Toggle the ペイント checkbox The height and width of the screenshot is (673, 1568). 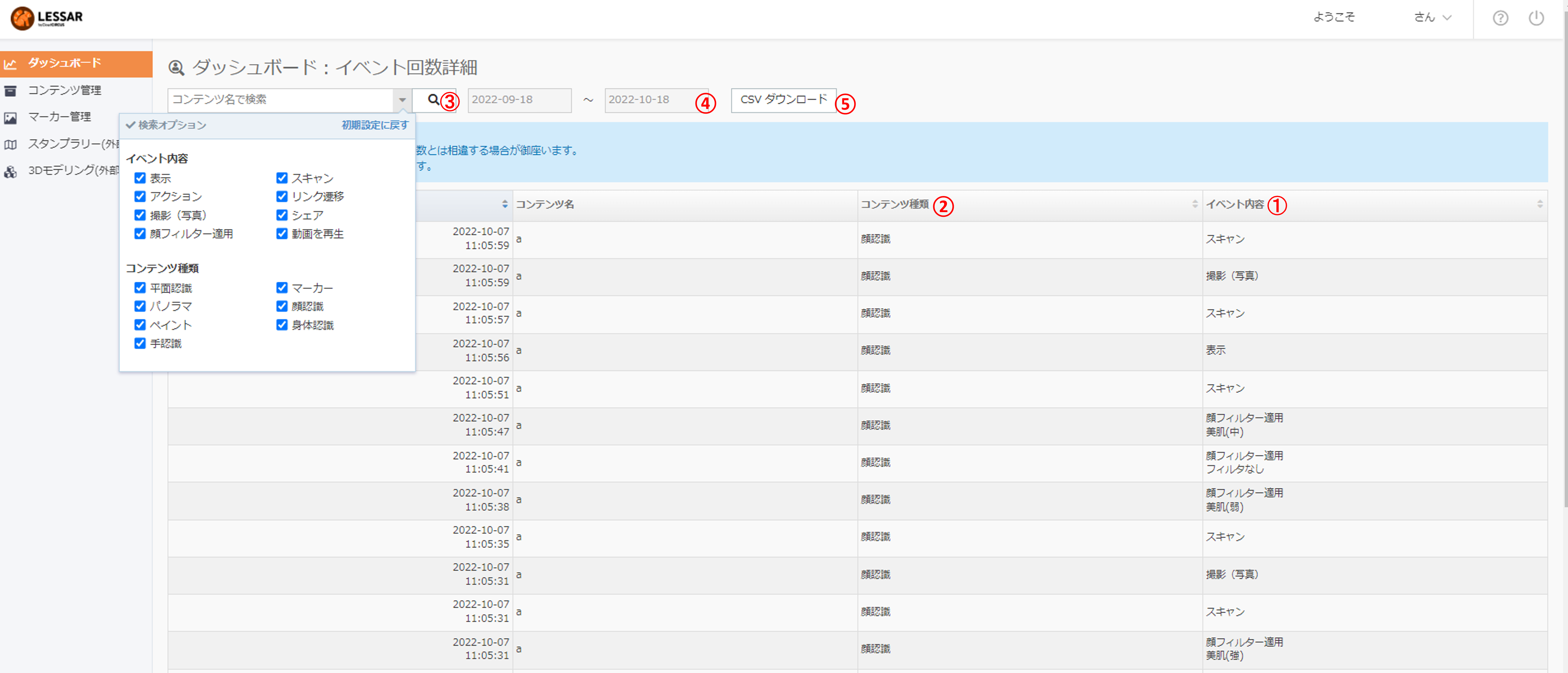[140, 324]
